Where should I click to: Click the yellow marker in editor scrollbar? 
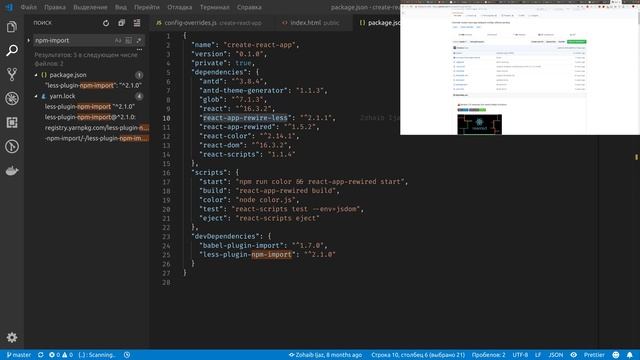pos(636,157)
